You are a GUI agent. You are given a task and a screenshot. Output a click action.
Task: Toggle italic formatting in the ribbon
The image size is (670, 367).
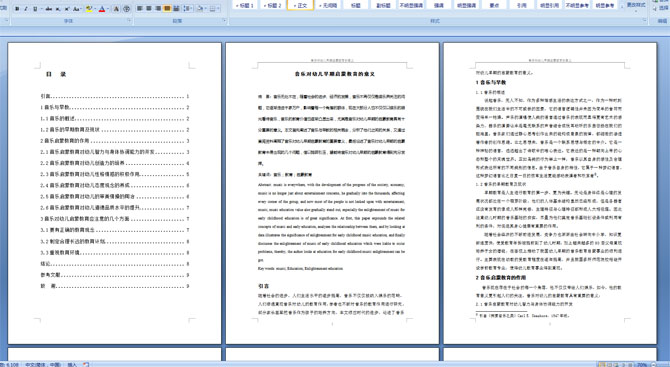(26, 9)
